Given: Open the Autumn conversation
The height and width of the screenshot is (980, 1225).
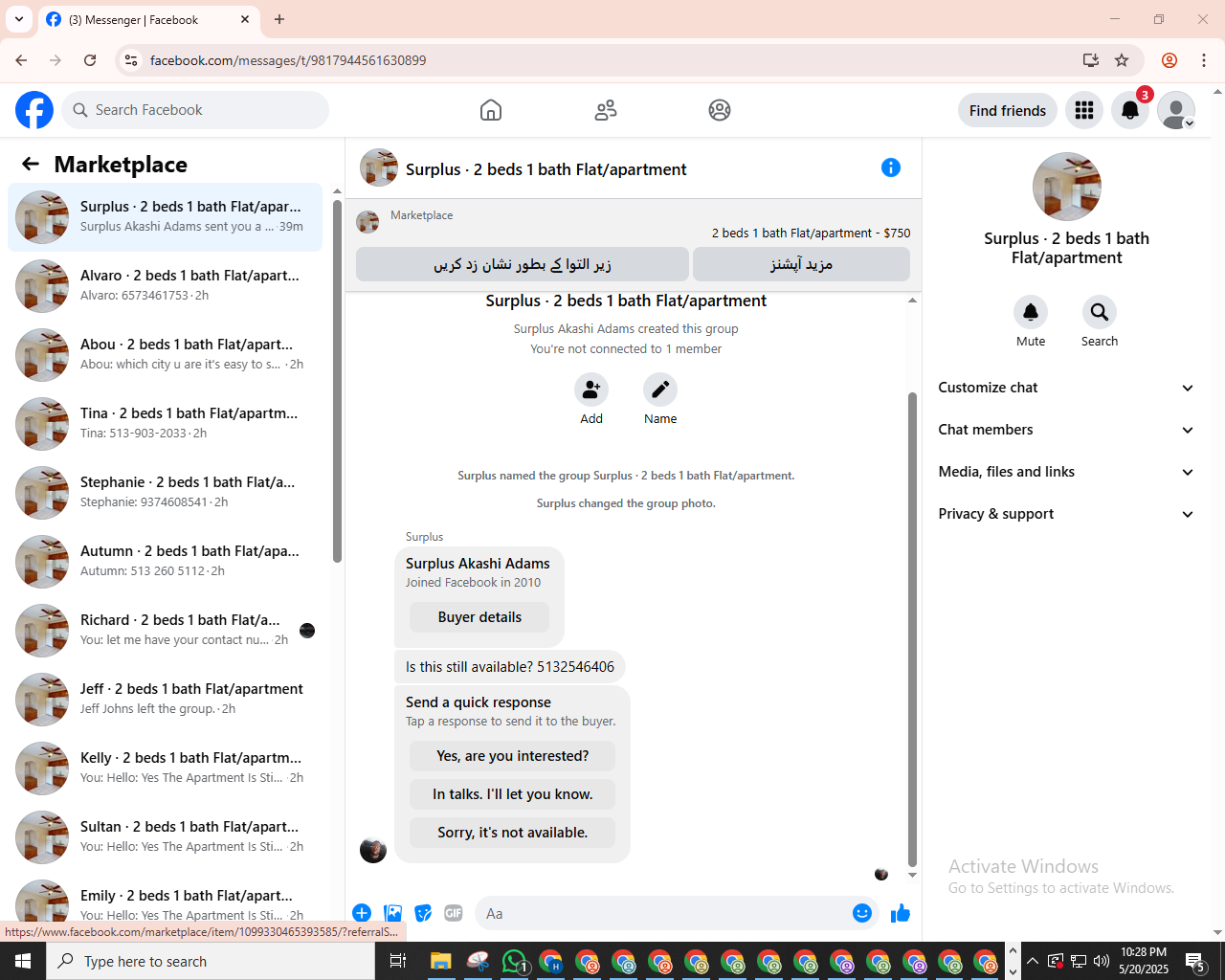Looking at the screenshot, I should pos(165,562).
